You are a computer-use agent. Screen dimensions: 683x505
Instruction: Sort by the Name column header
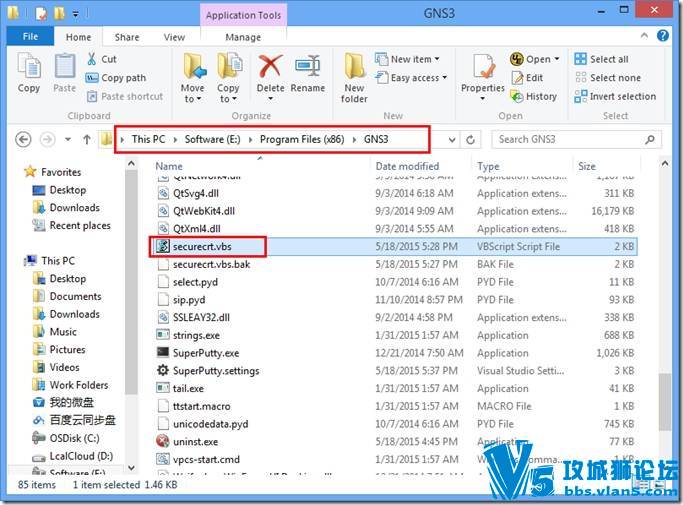point(169,166)
